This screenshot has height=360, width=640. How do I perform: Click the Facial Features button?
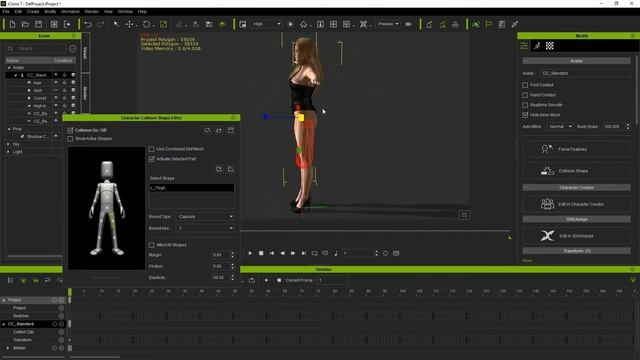click(x=576, y=149)
